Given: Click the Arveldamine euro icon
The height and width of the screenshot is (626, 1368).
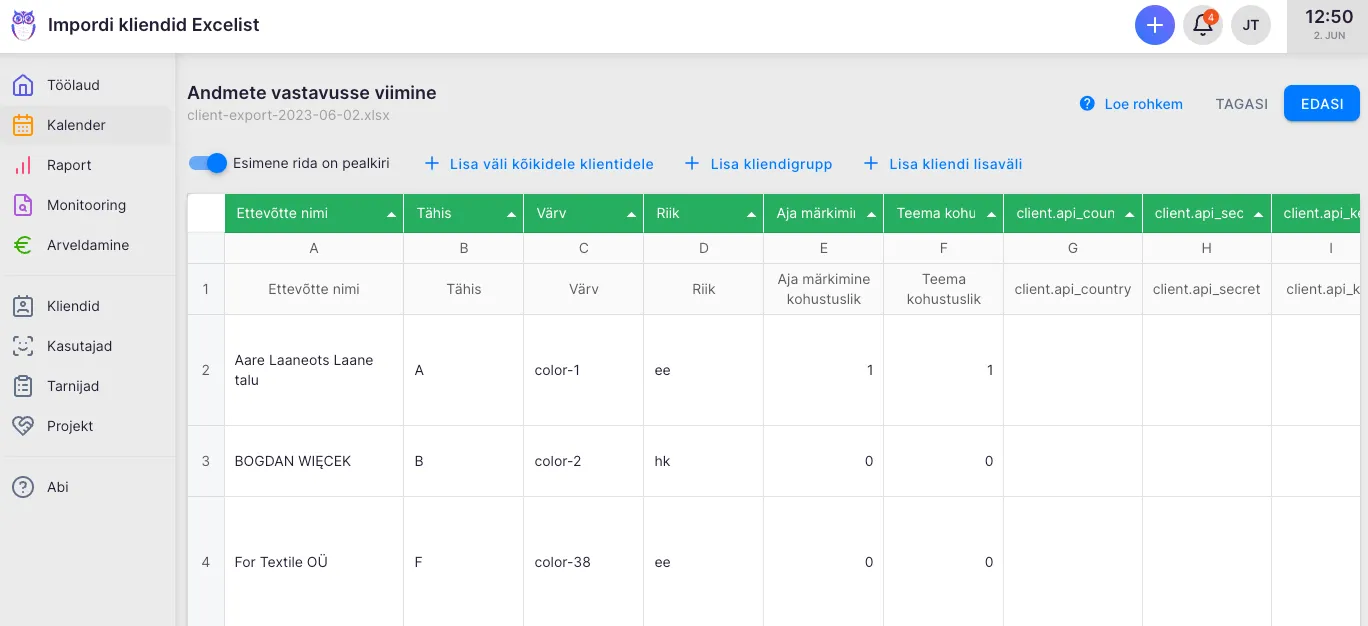Looking at the screenshot, I should 23,245.
